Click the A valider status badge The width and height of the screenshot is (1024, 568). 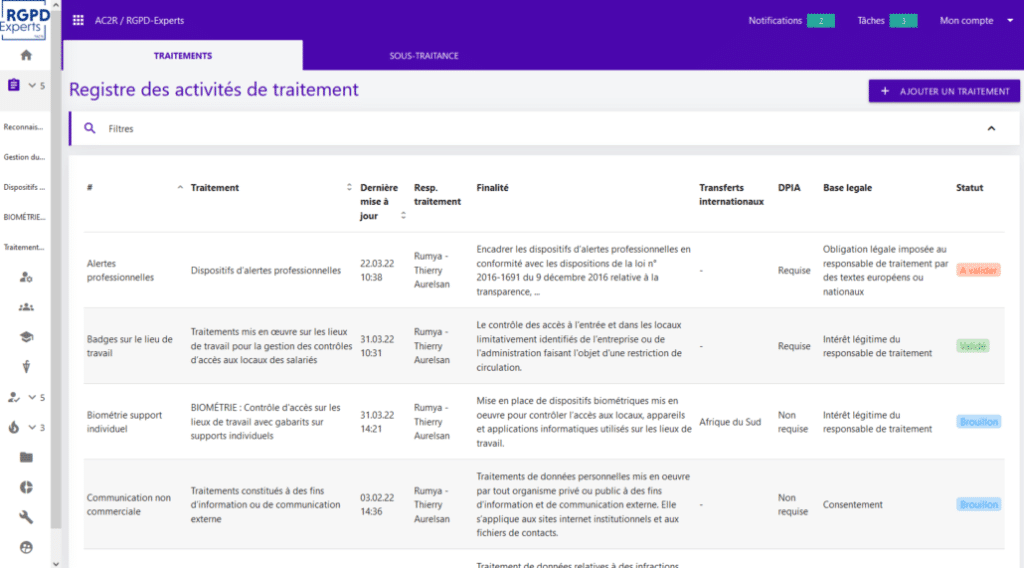(978, 270)
